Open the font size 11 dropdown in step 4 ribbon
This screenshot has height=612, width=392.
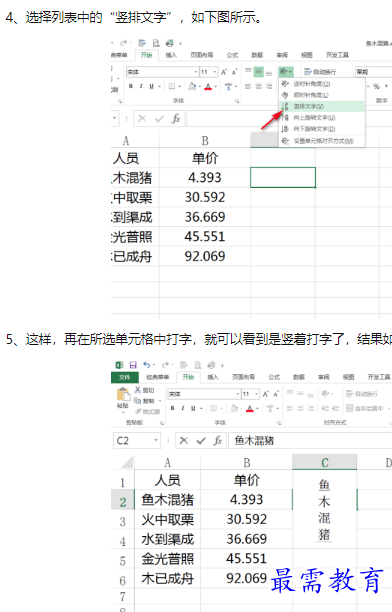[x=215, y=72]
